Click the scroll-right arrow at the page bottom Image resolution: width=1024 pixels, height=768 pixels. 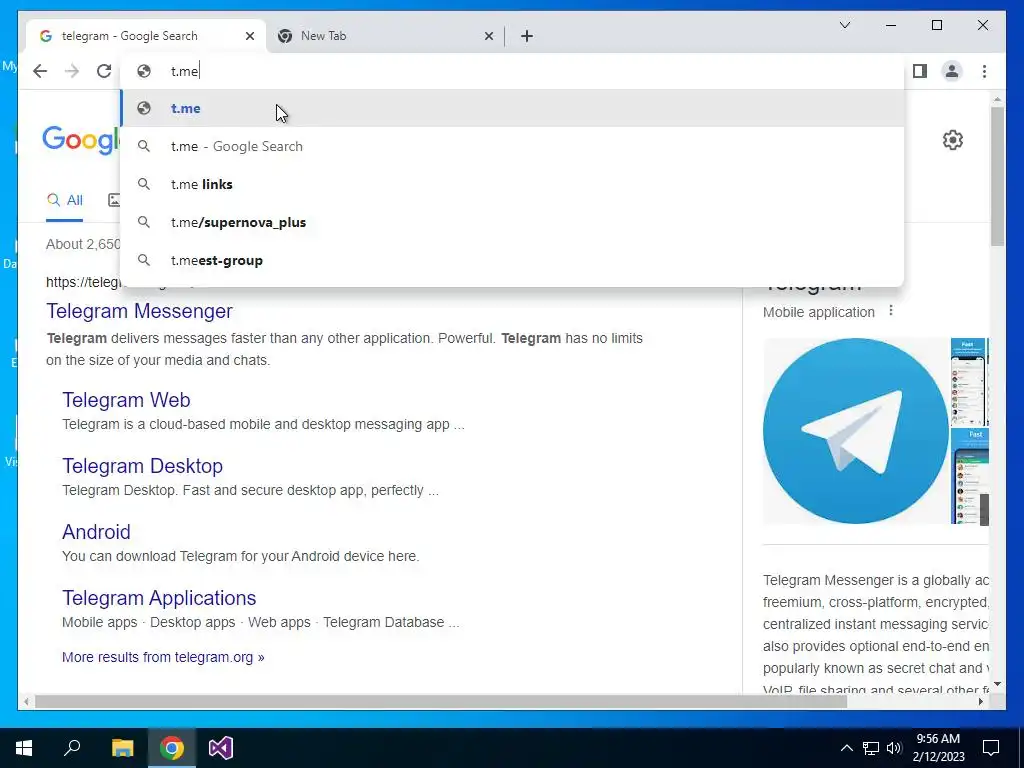[981, 701]
